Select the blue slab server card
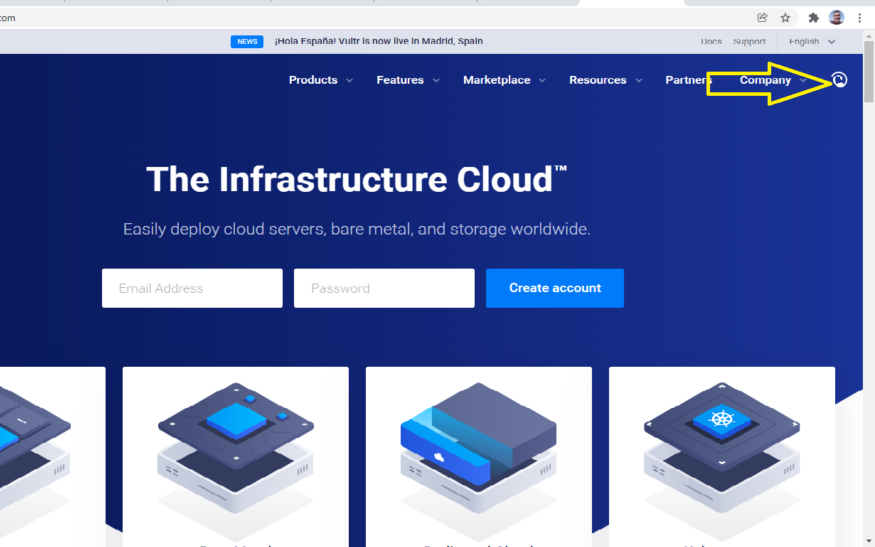The height and width of the screenshot is (547, 875). coord(479,457)
